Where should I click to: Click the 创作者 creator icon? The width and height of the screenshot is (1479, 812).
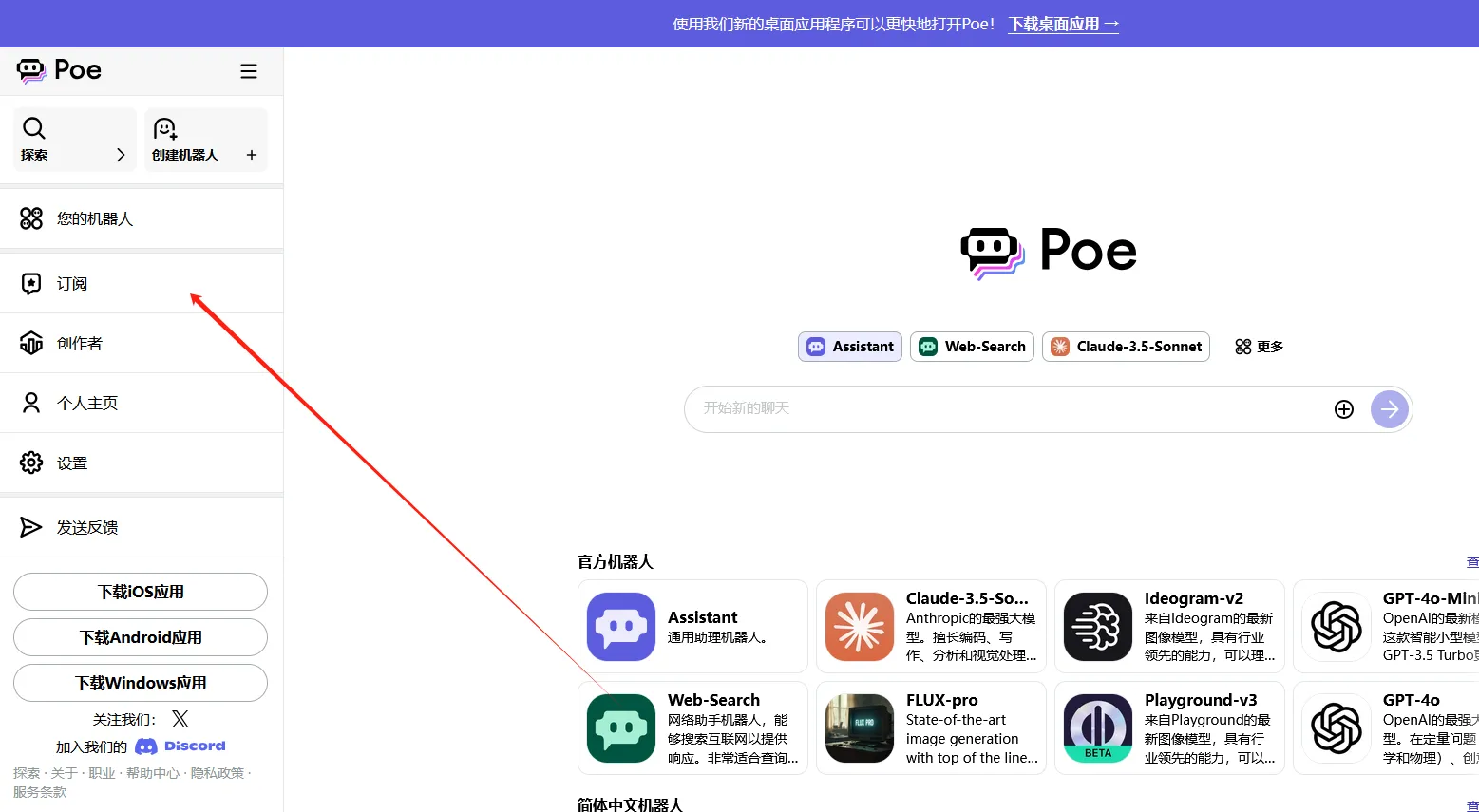(31, 343)
